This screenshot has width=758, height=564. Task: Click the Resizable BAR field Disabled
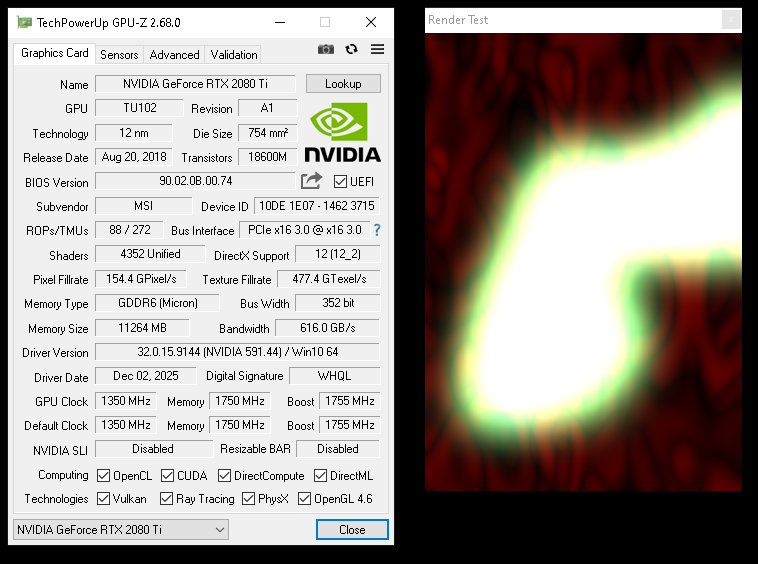[x=338, y=449]
